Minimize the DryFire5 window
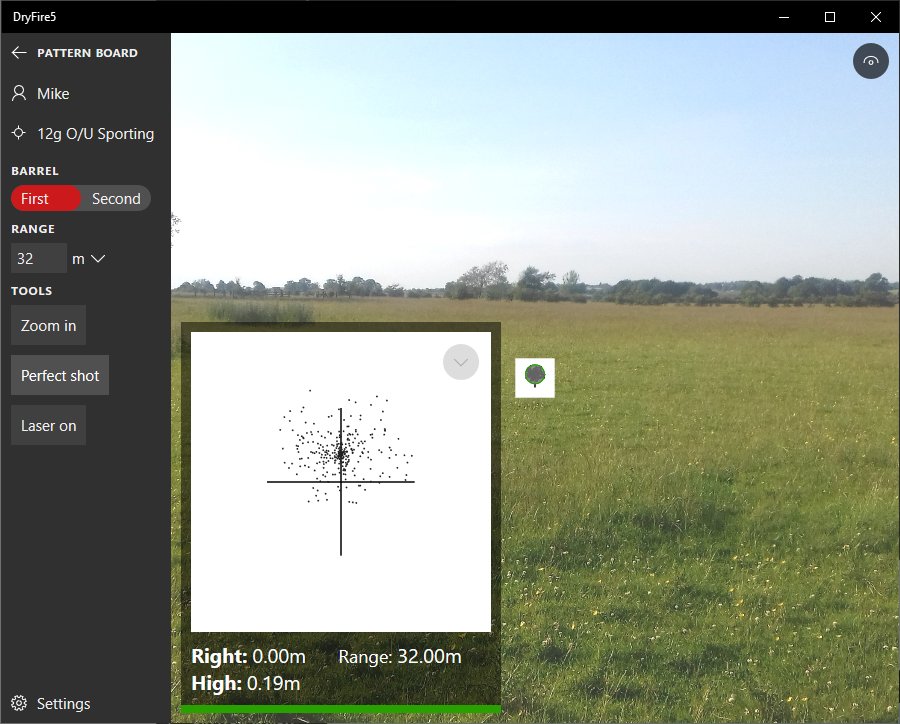 783,17
